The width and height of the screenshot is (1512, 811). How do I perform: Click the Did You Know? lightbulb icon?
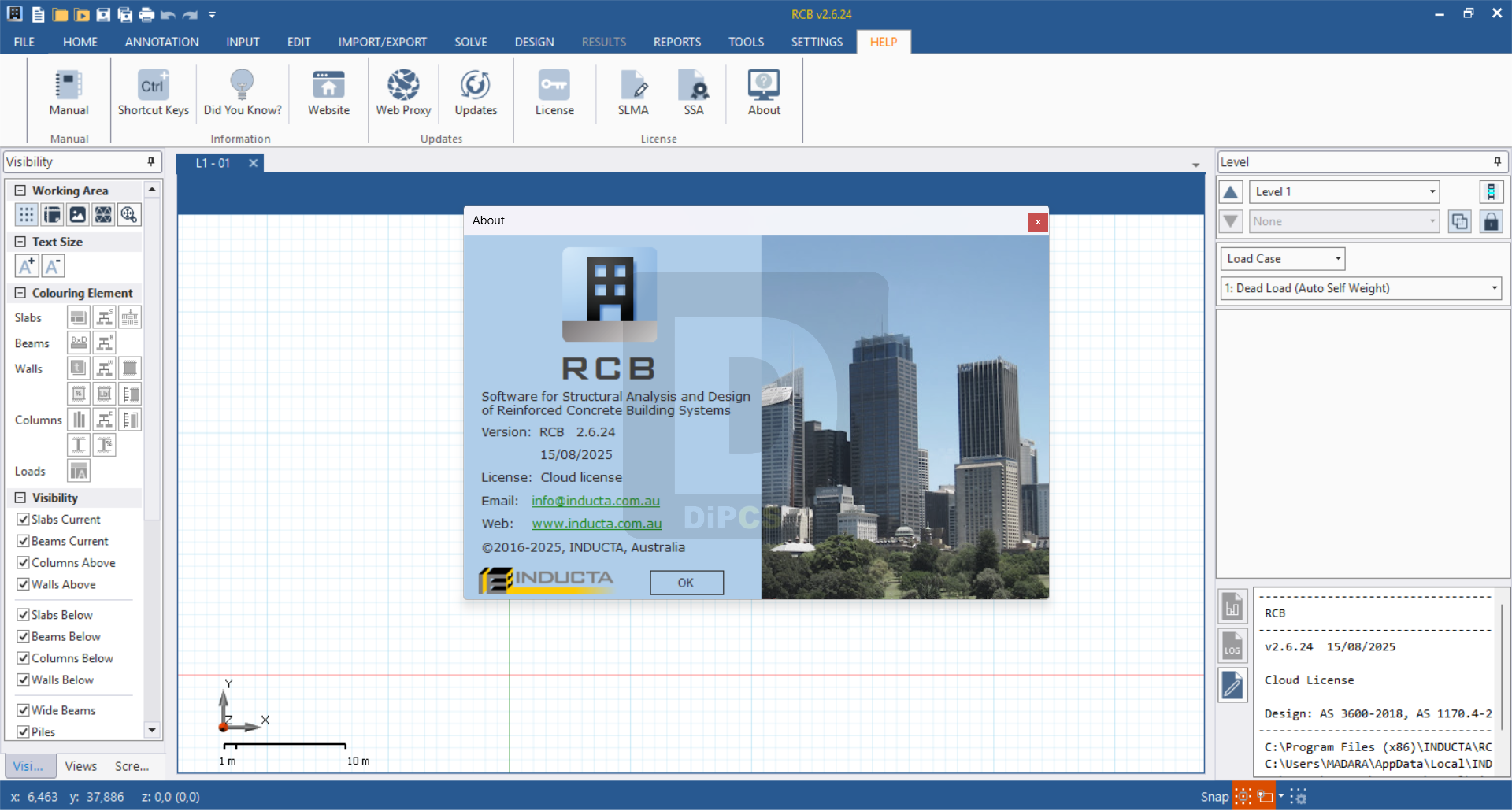pyautogui.click(x=242, y=85)
